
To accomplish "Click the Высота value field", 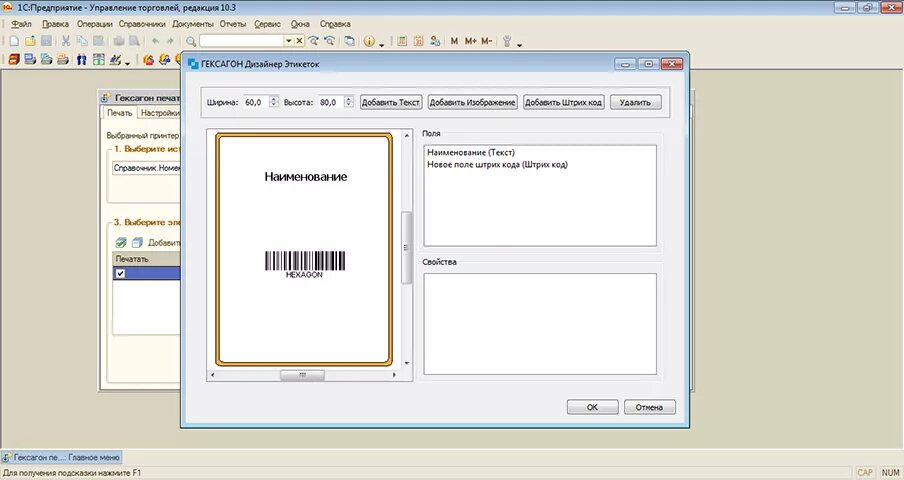I will pyautogui.click(x=331, y=102).
